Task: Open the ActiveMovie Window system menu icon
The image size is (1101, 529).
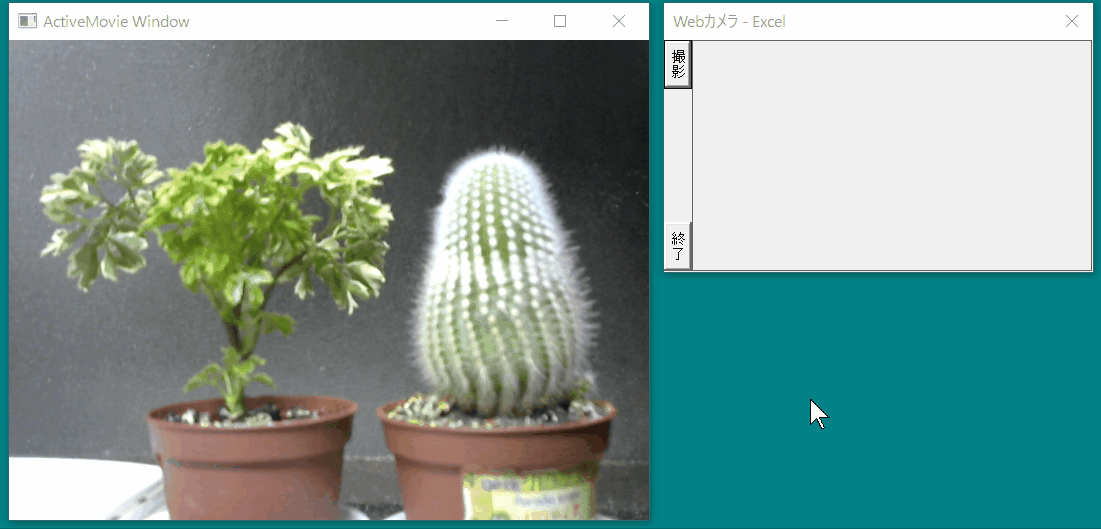Action: 27,21
